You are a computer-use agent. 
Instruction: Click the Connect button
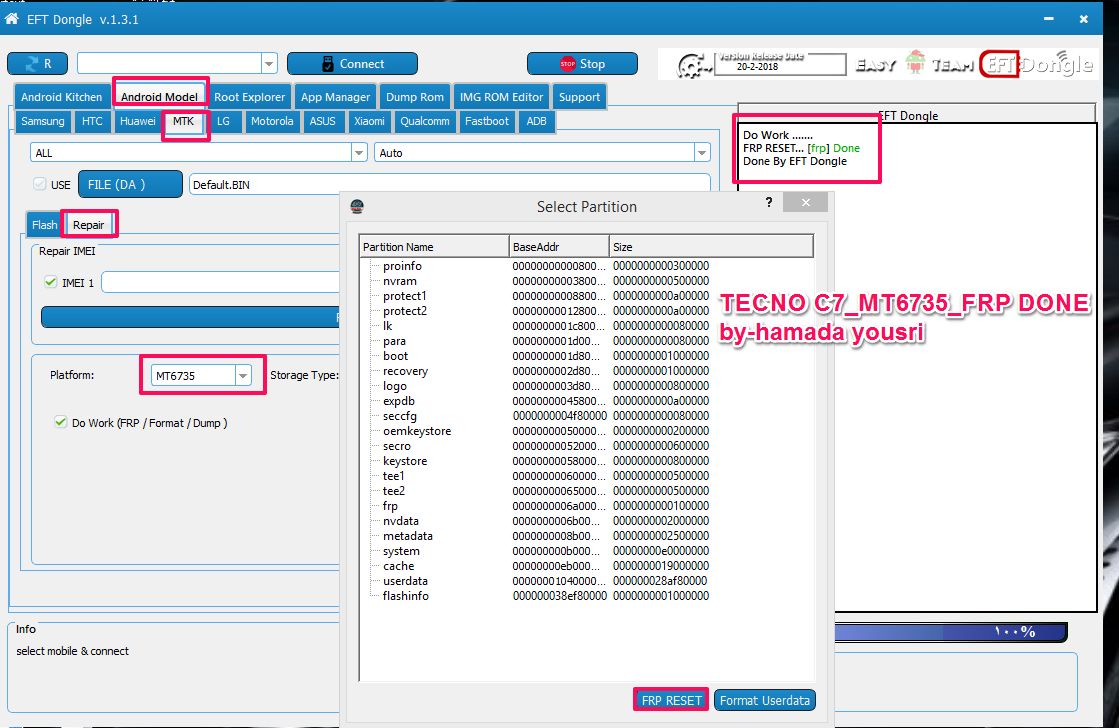pyautogui.click(x=353, y=64)
